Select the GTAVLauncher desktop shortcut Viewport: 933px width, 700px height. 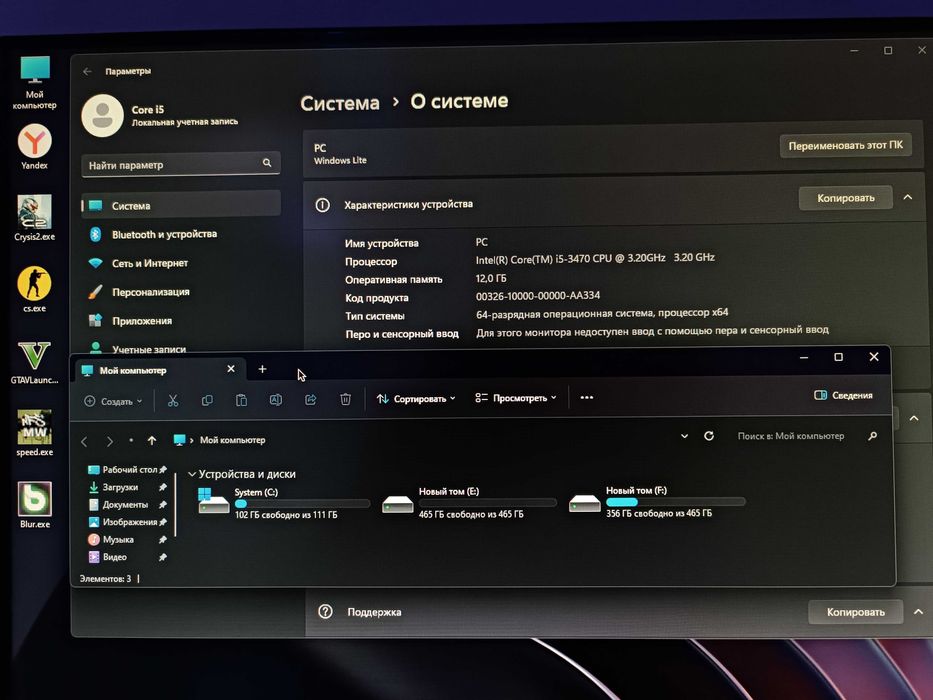coord(35,362)
